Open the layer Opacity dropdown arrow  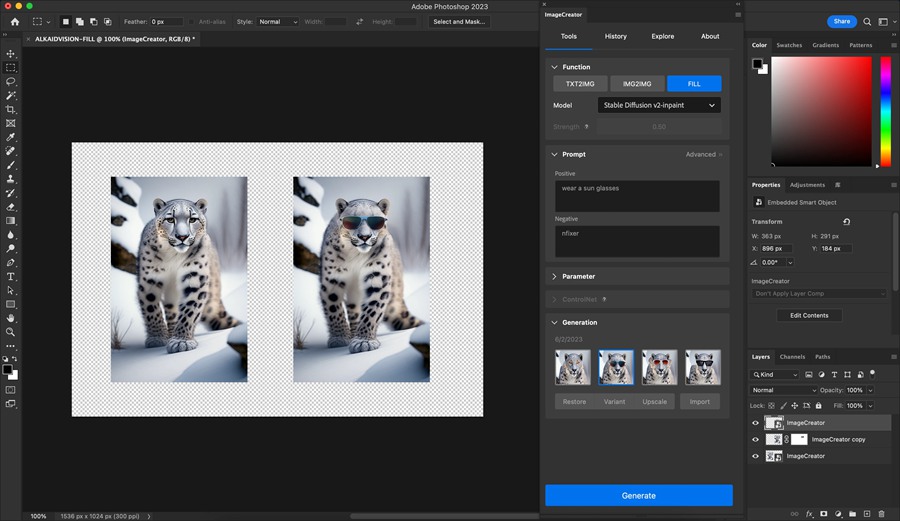pos(870,390)
